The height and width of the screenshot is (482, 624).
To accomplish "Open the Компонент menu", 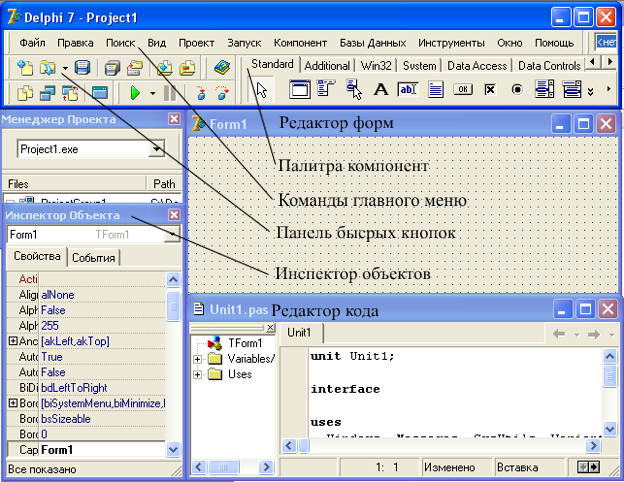I will (299, 43).
